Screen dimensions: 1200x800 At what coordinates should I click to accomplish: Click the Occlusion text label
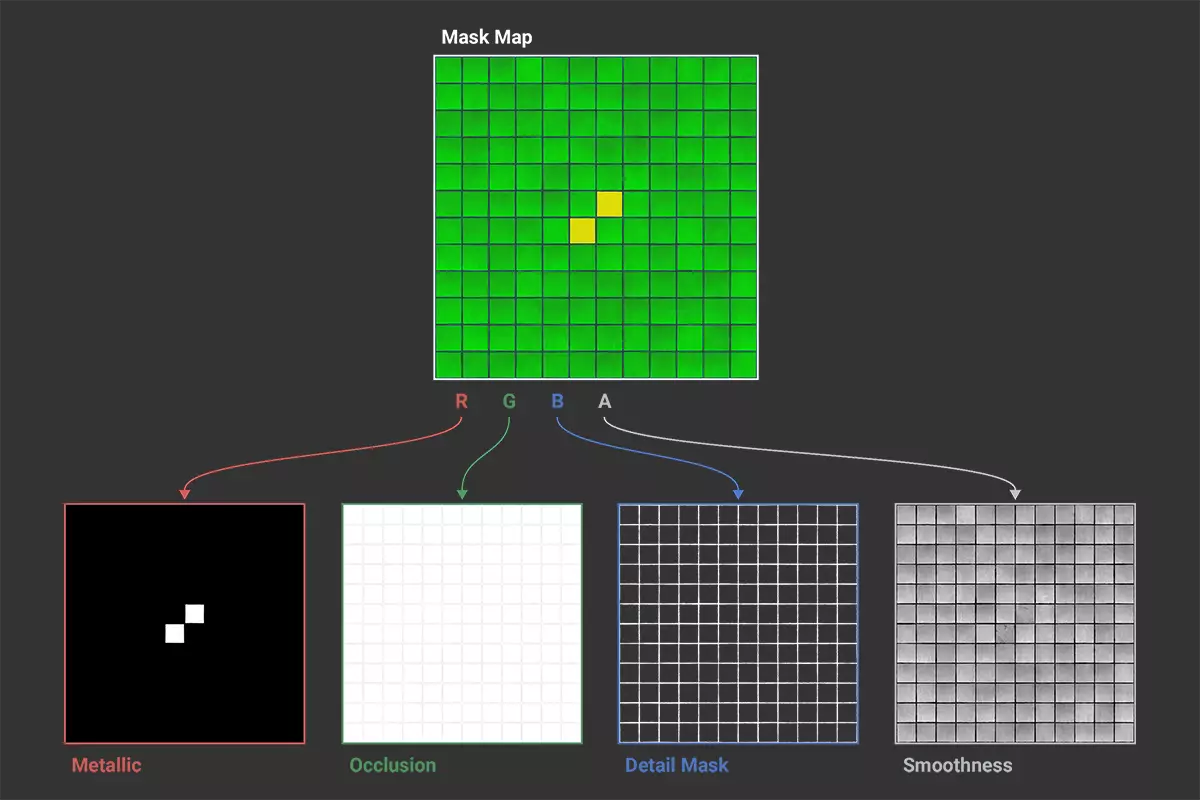click(x=392, y=766)
